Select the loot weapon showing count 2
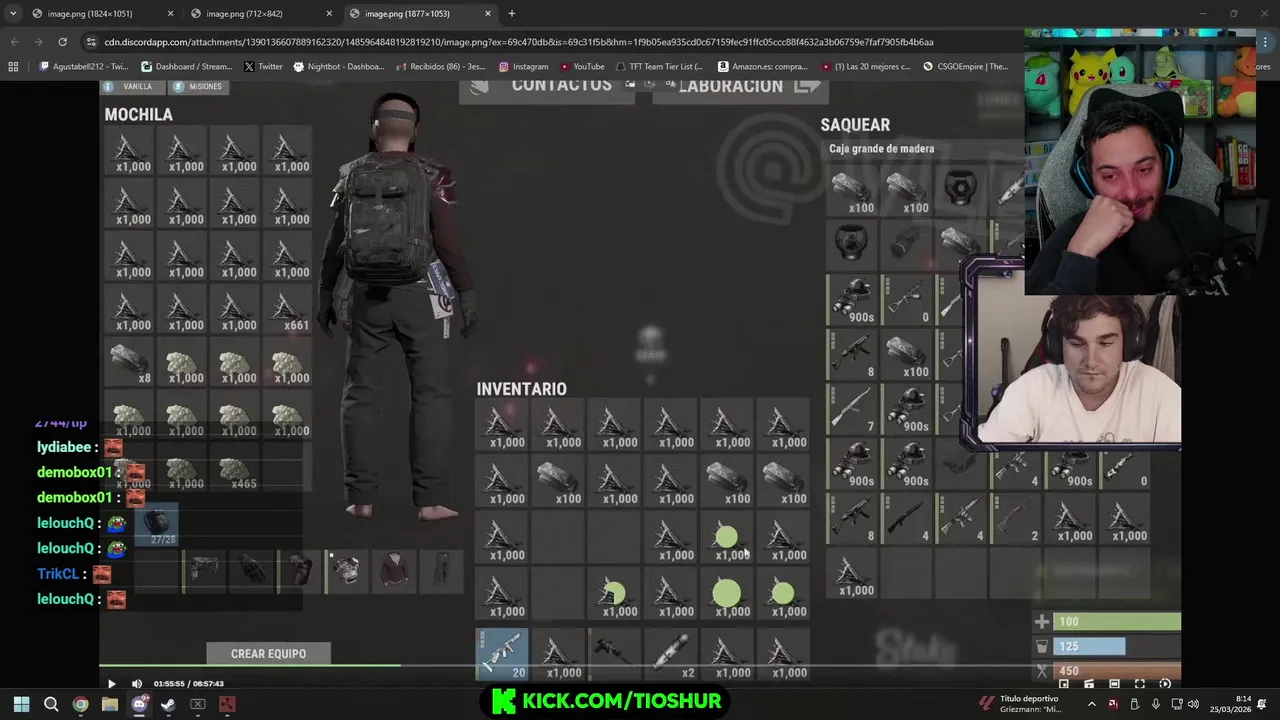This screenshot has width=1280, height=720. (x=1016, y=518)
